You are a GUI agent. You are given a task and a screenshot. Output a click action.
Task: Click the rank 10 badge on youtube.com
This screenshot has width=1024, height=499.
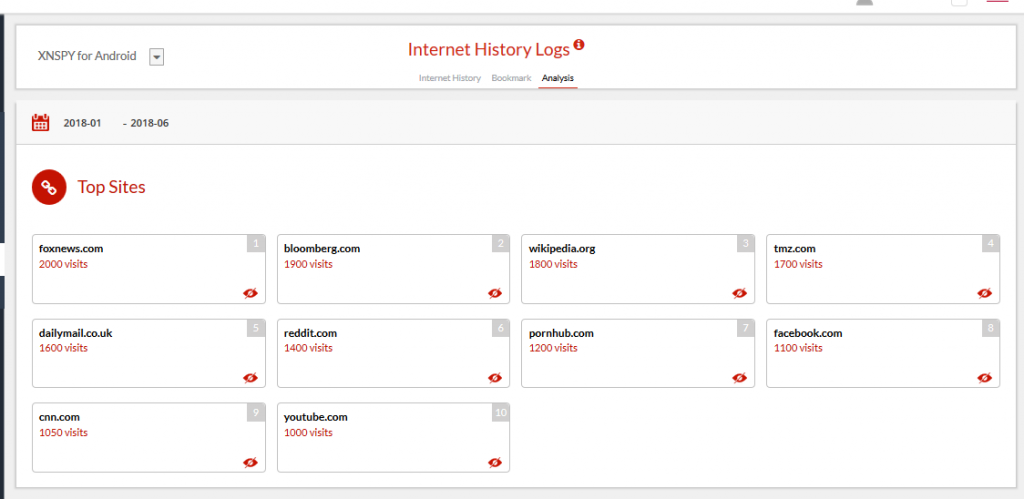tap(501, 412)
